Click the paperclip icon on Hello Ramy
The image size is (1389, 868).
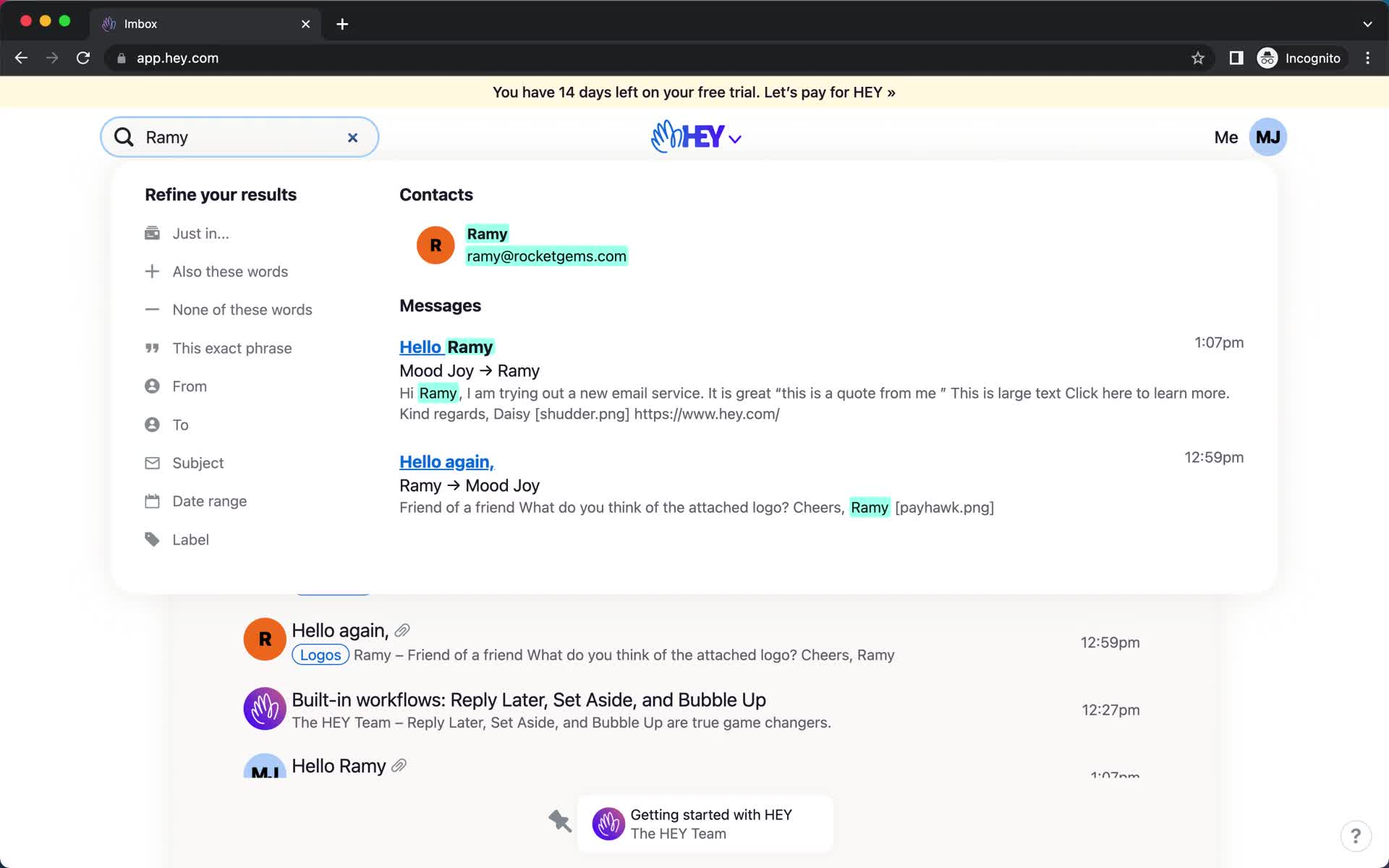[399, 766]
